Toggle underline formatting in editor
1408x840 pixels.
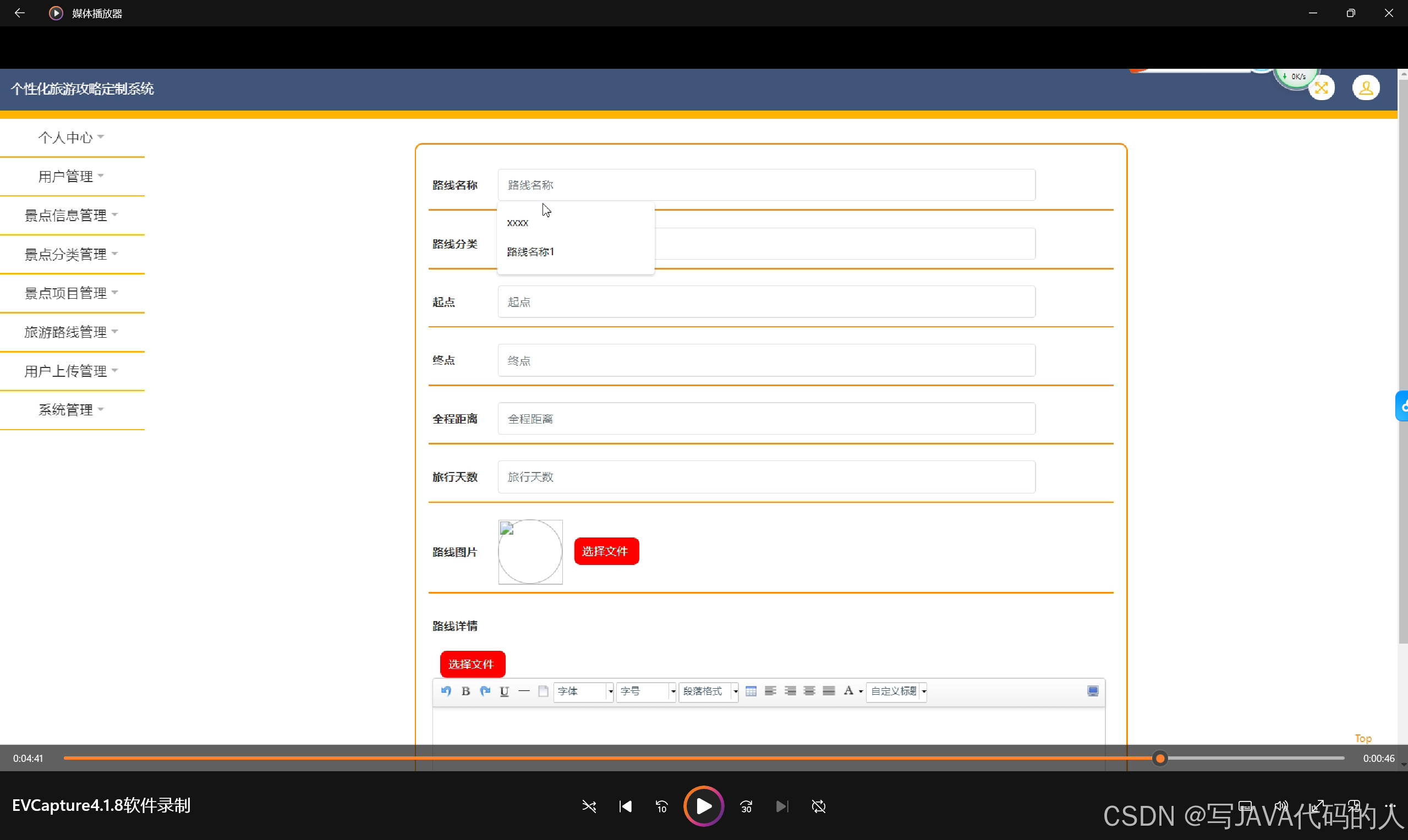click(505, 691)
